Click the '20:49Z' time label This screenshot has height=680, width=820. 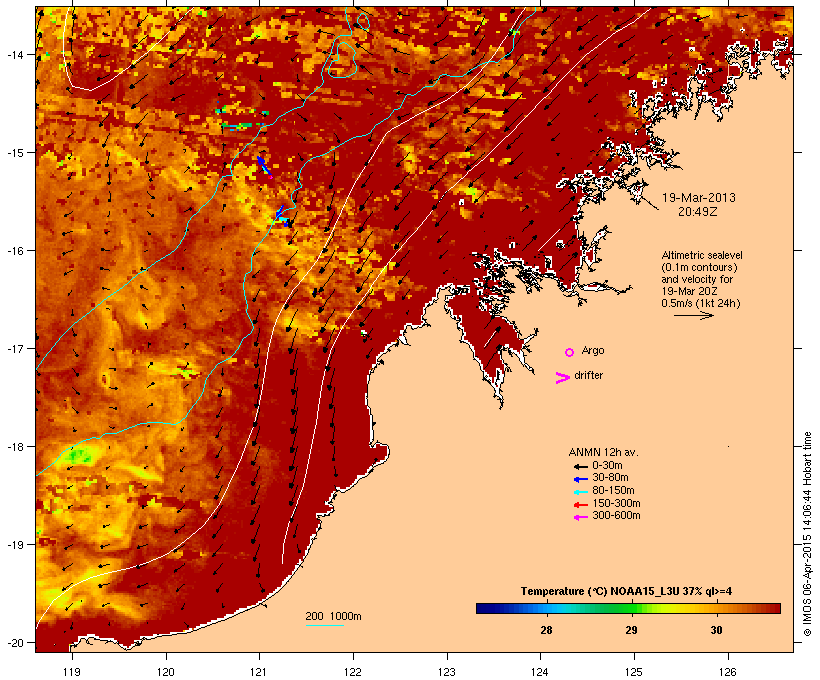click(698, 212)
